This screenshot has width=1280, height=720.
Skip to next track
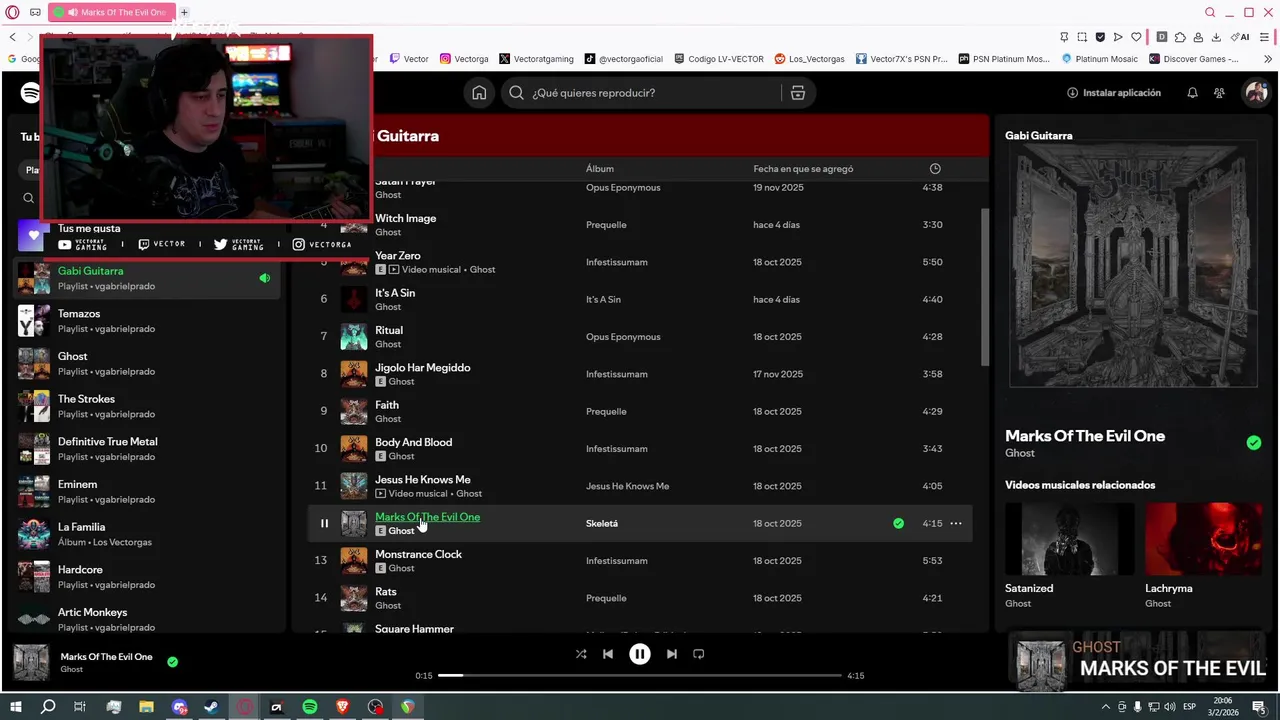(x=672, y=654)
